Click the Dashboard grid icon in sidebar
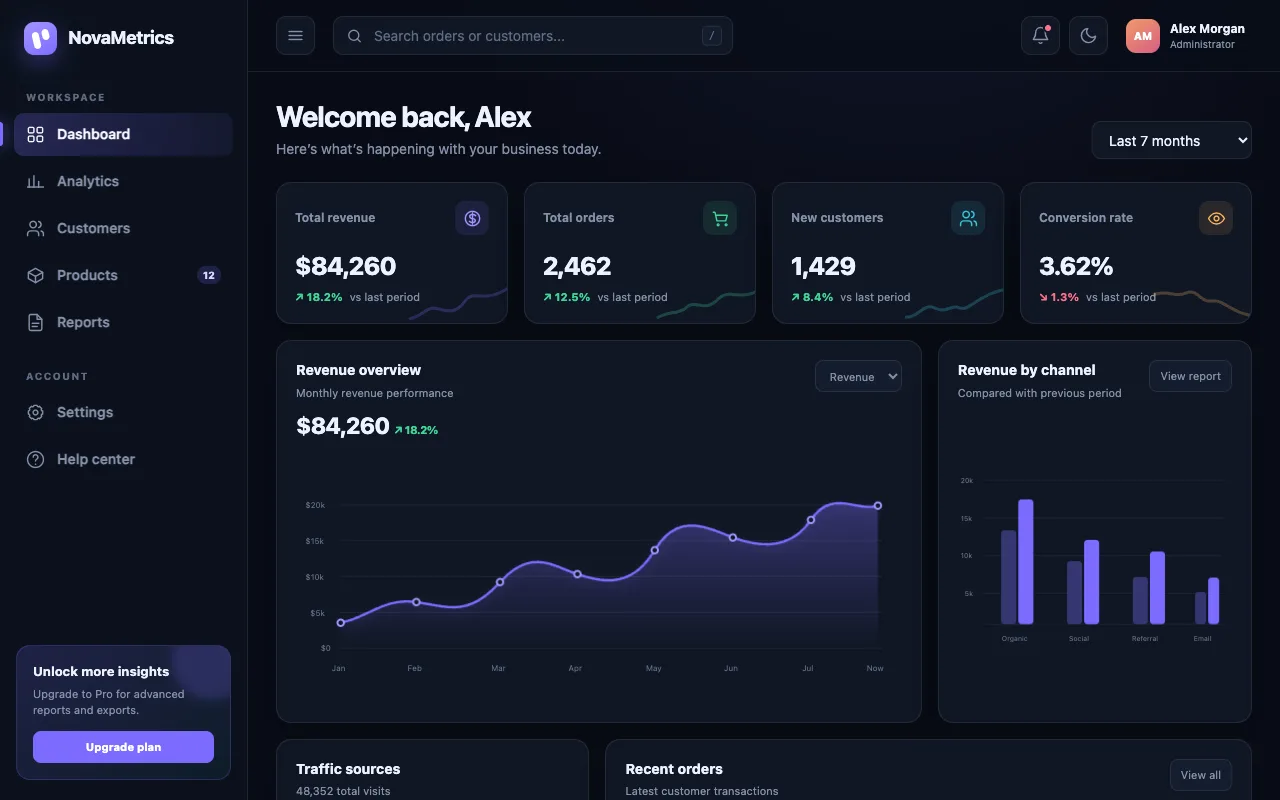 [35, 134]
